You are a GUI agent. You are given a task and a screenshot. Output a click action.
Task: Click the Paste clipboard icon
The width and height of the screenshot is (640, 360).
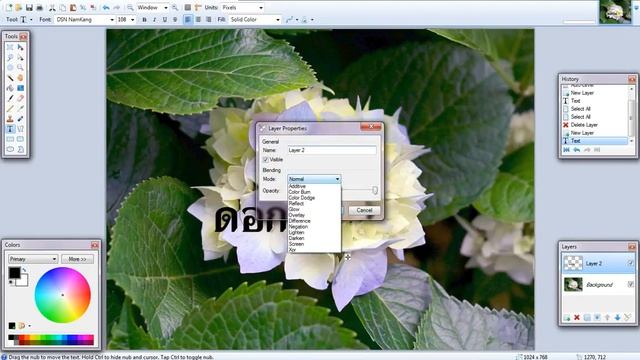point(73,7)
